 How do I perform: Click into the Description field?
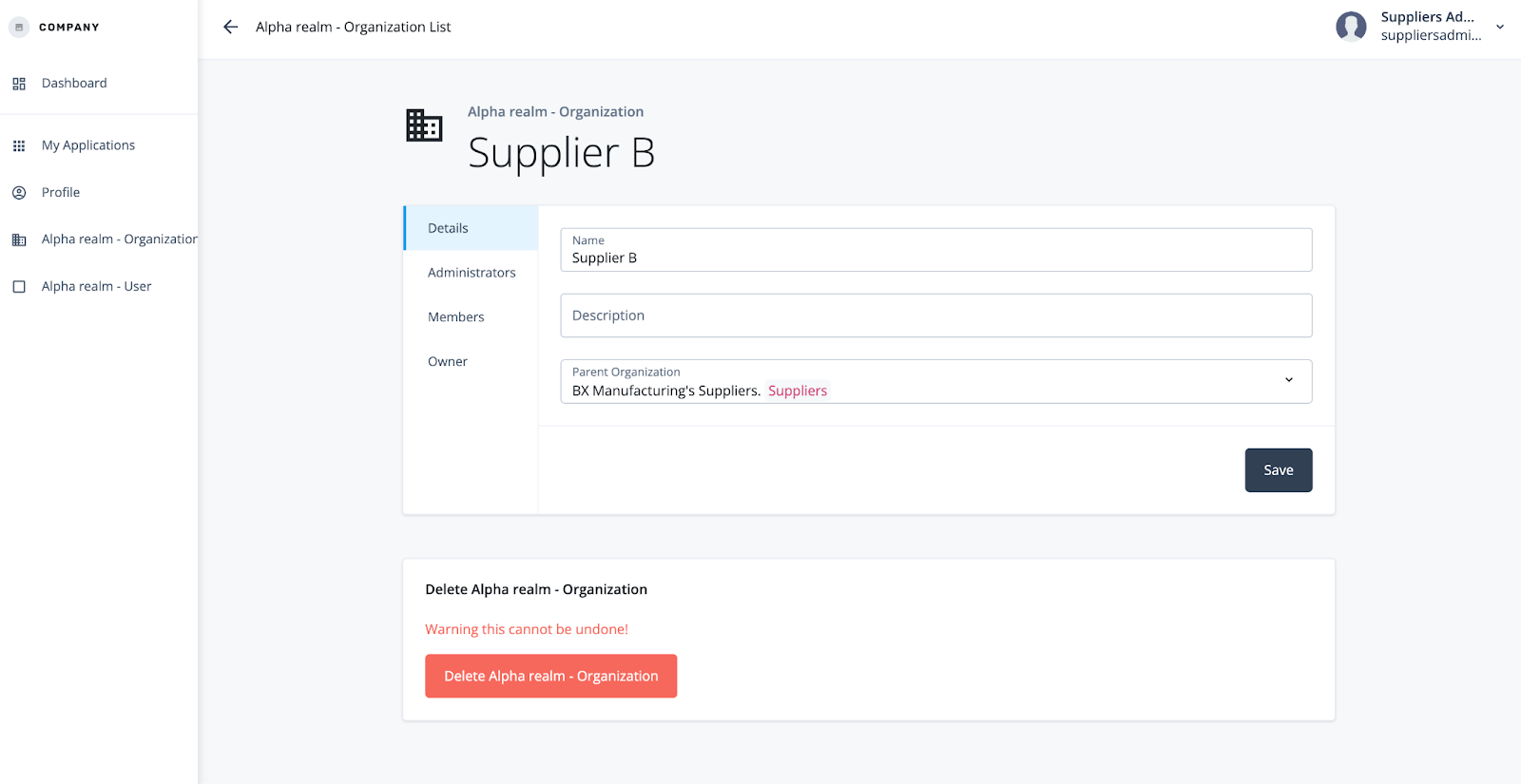pos(935,316)
